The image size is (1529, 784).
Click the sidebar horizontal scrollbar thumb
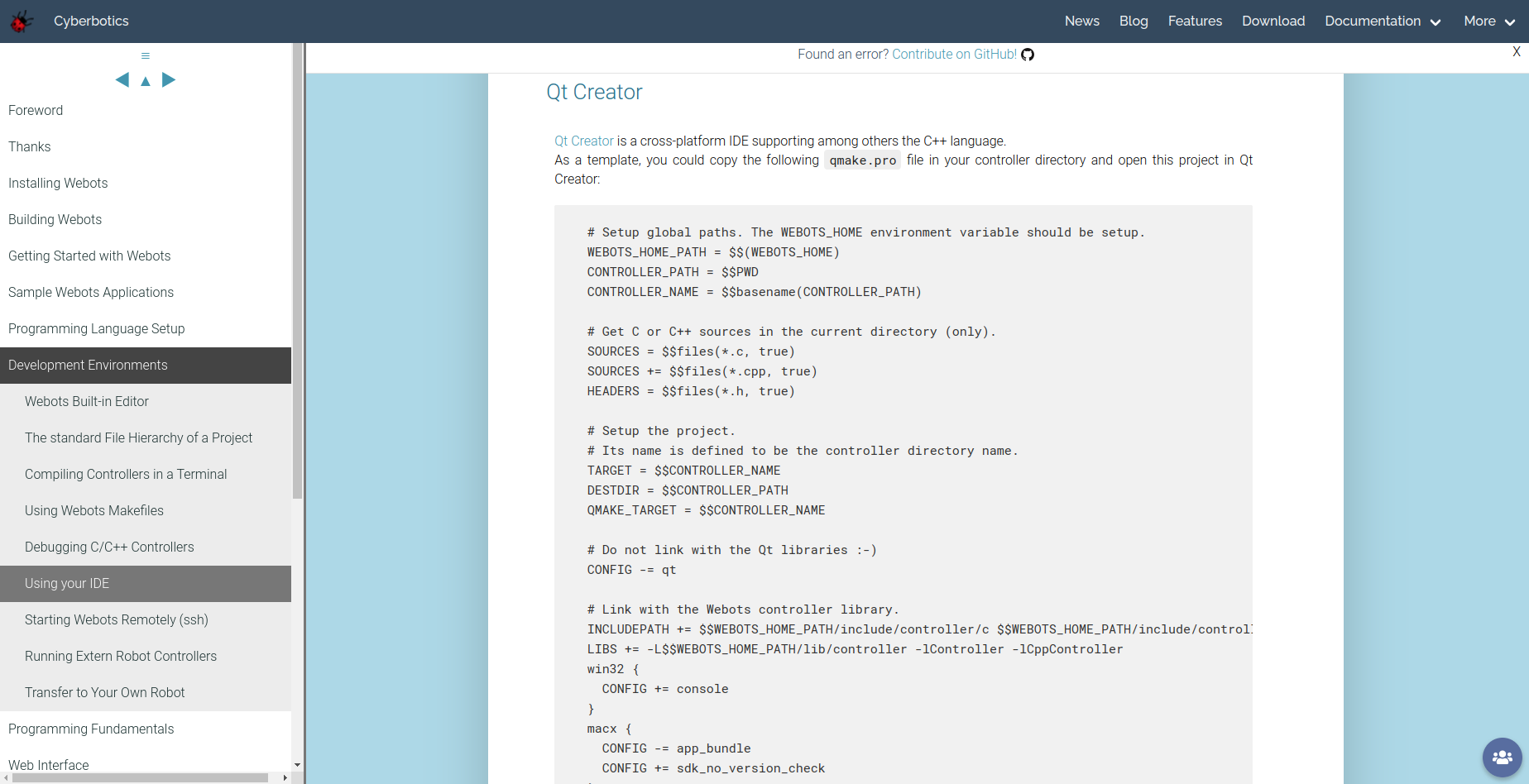click(141, 778)
